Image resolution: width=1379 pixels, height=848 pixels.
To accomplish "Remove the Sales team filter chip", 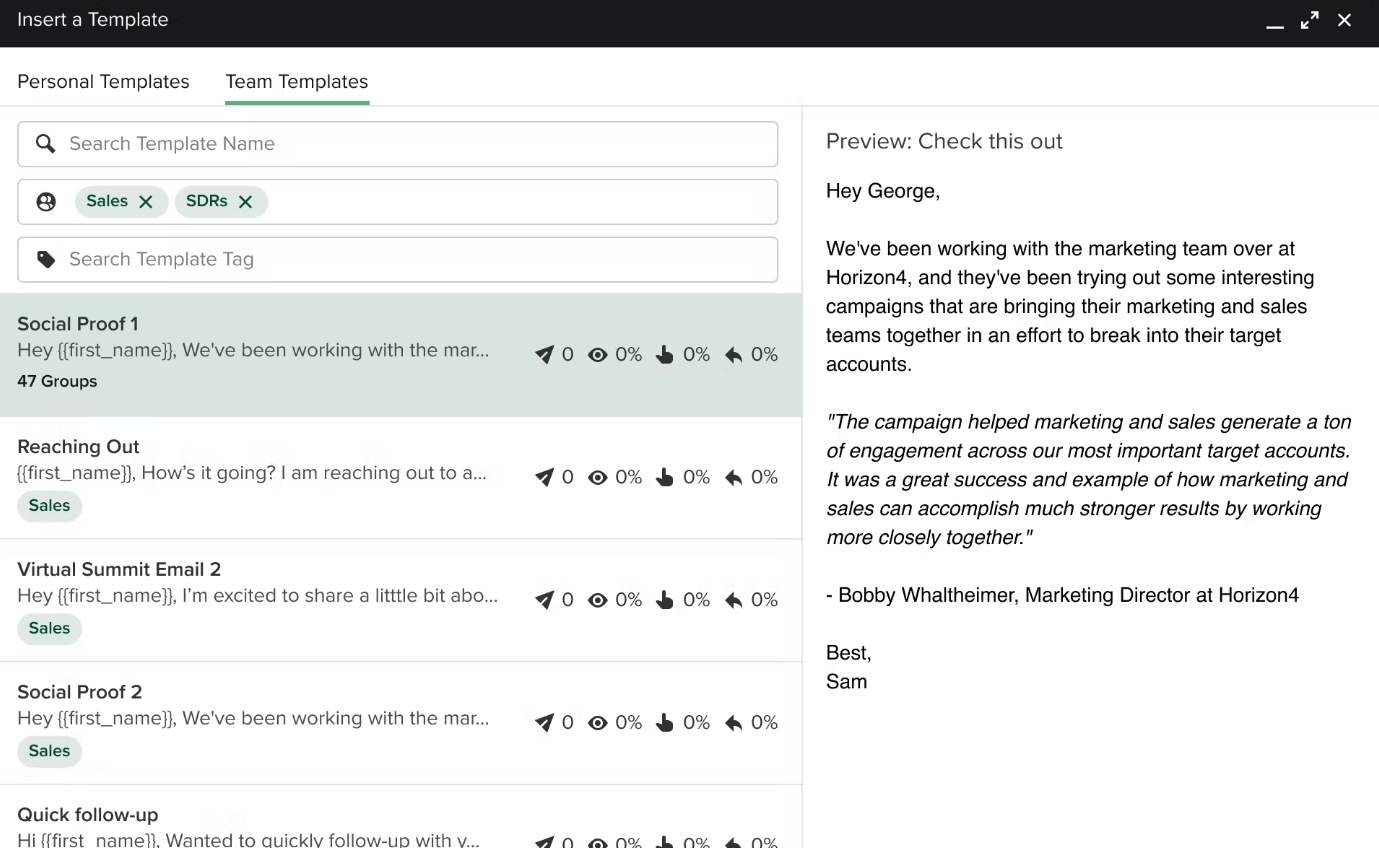I will (x=146, y=202).
